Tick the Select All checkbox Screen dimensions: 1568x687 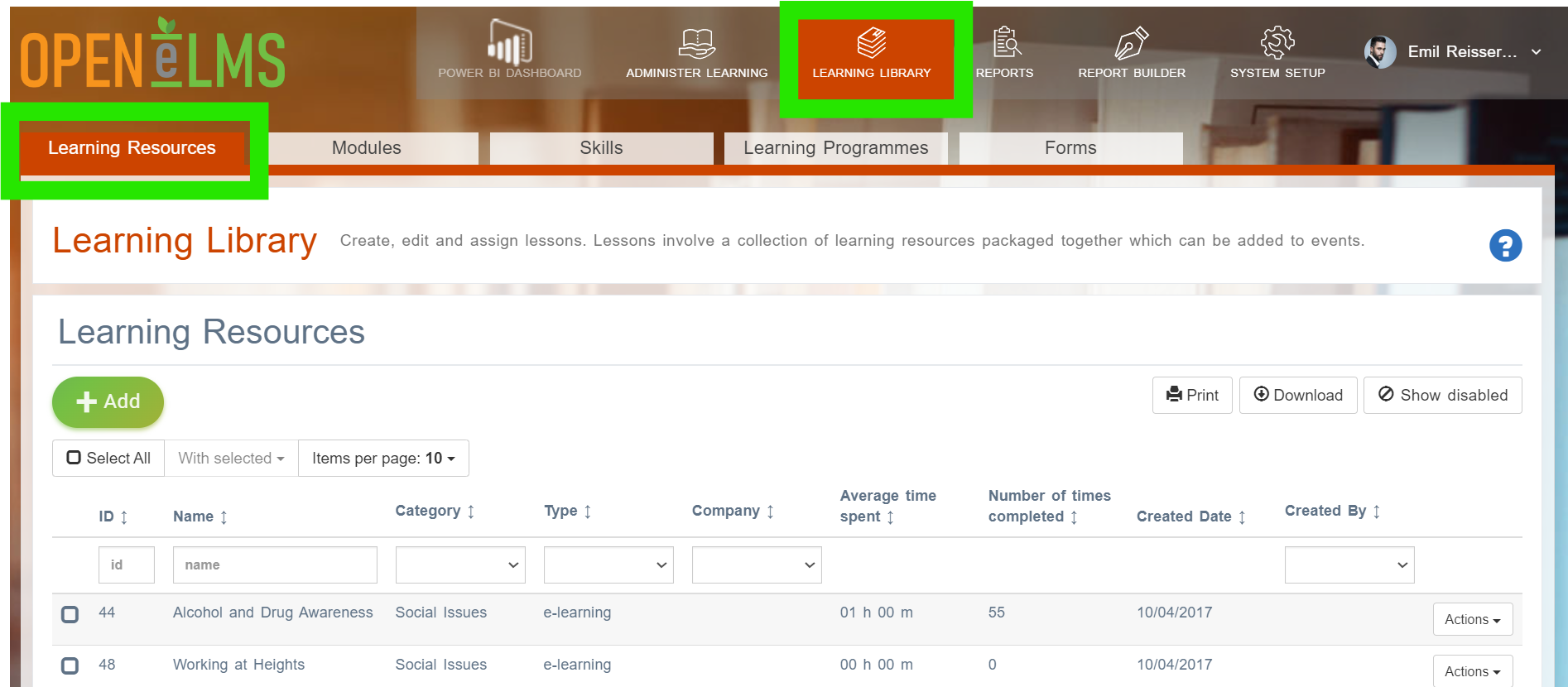[x=74, y=458]
